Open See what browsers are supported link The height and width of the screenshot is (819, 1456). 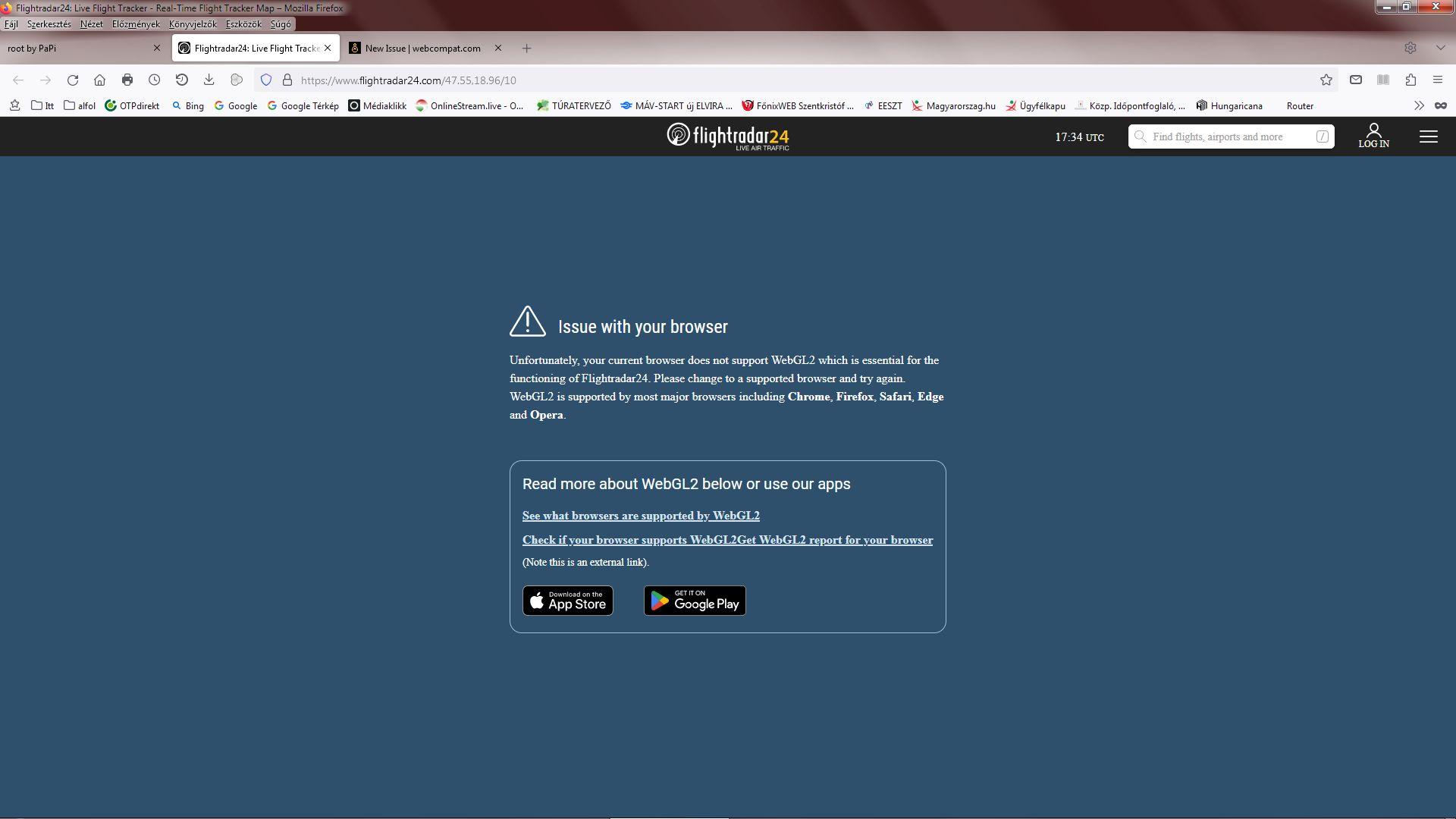point(641,516)
